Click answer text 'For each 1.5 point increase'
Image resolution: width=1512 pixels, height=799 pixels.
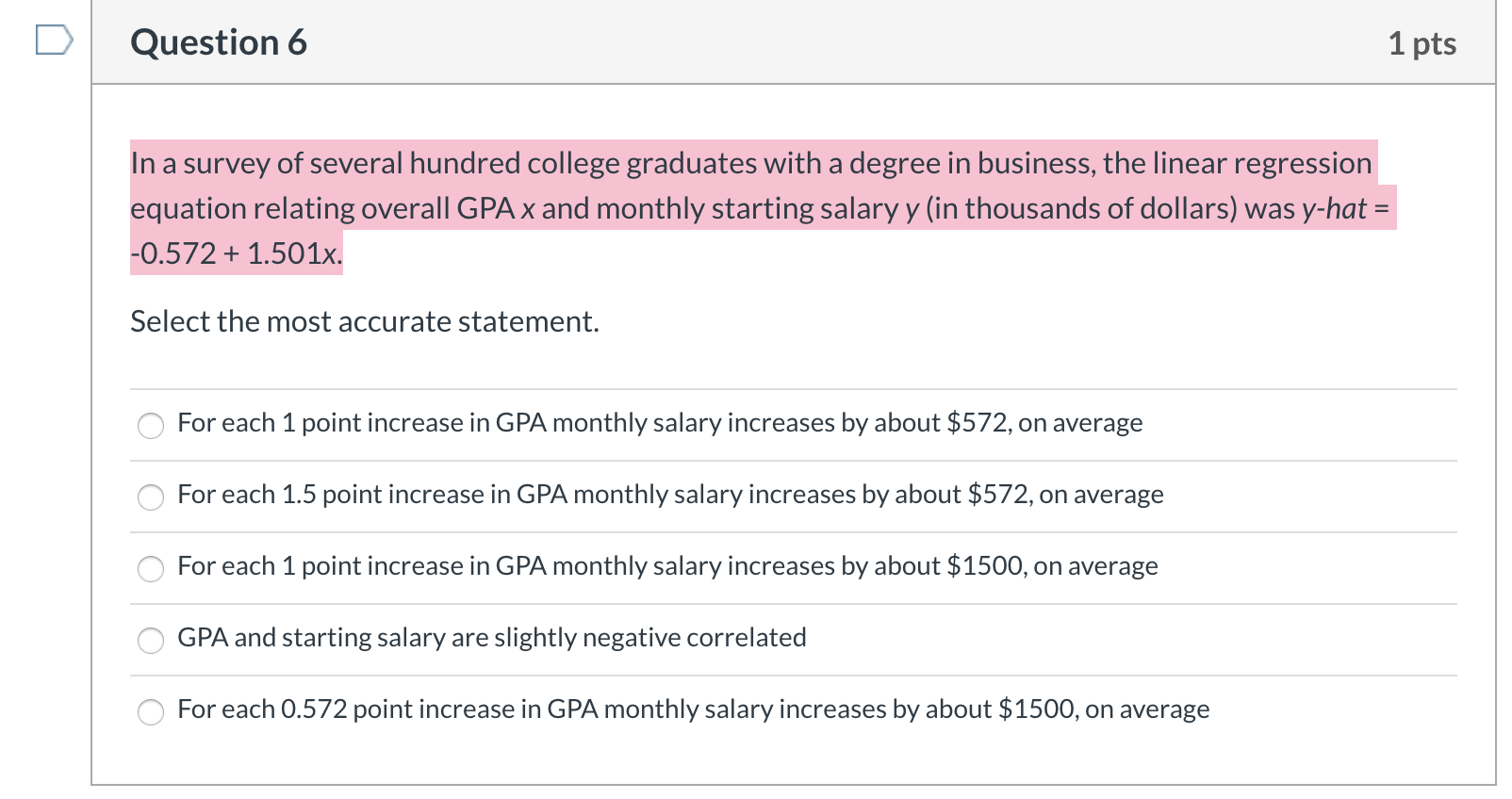tap(670, 495)
